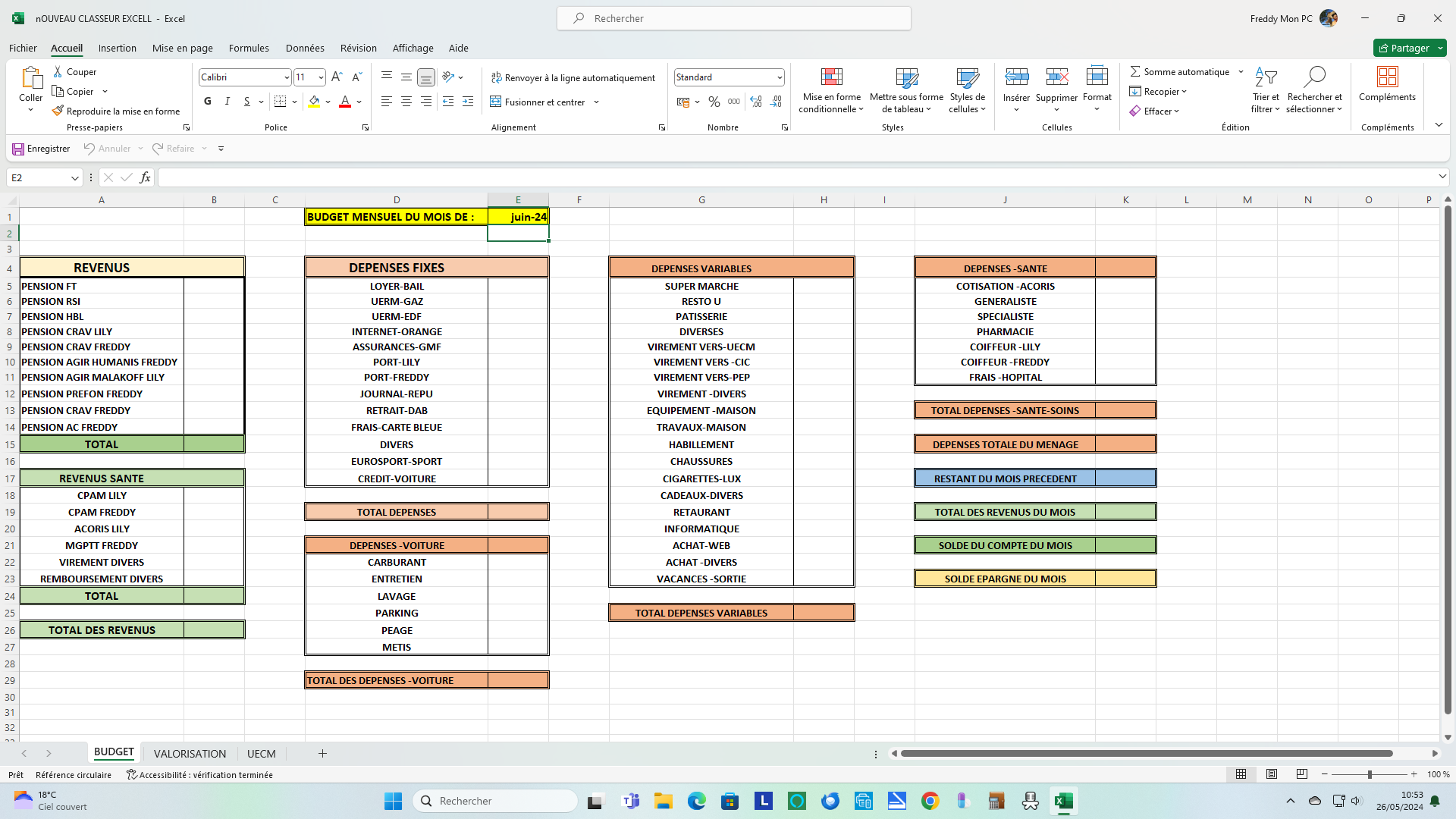This screenshot has width=1456, height=819.
Task: Toggle bold formatting with G button
Action: (x=208, y=102)
